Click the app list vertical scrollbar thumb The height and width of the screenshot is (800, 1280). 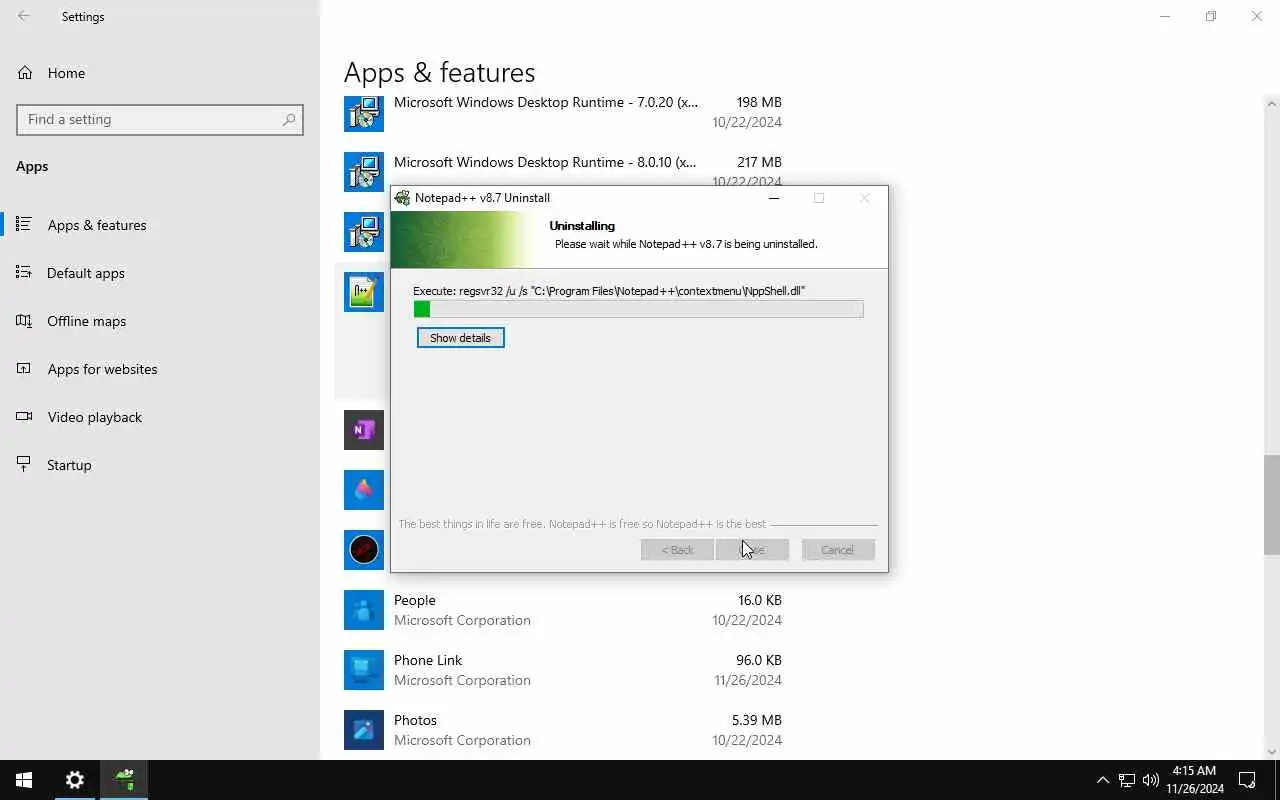coord(1272,504)
